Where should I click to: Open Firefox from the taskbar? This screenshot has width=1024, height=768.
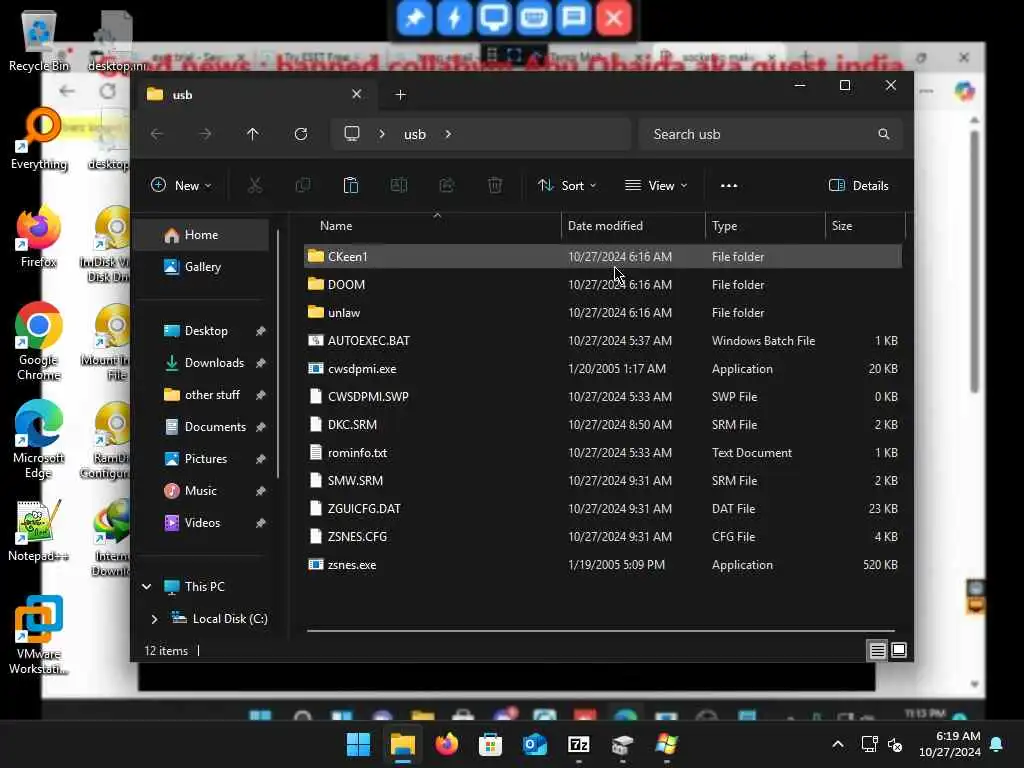pyautogui.click(x=447, y=744)
